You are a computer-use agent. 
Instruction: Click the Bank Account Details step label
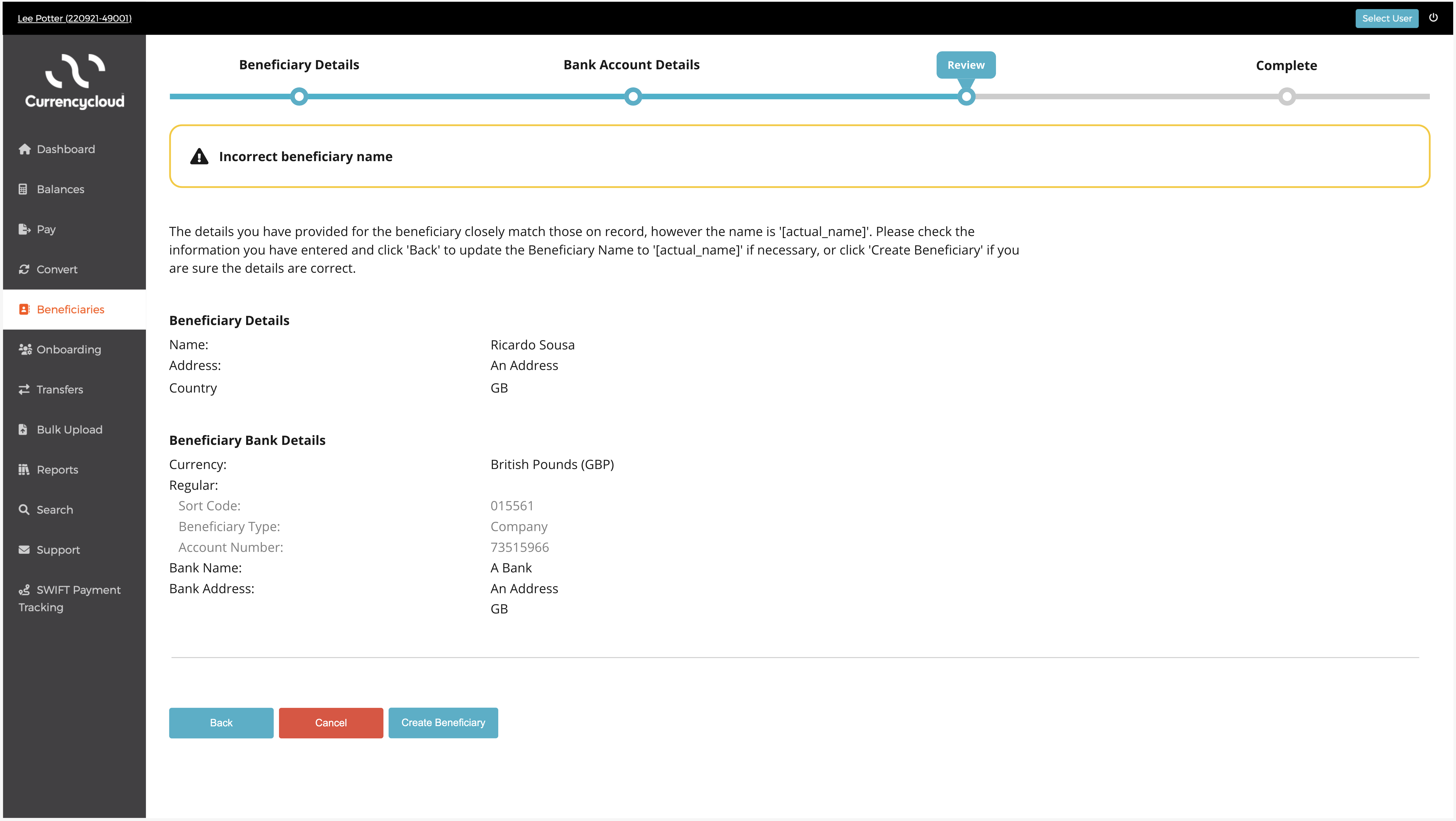click(631, 65)
